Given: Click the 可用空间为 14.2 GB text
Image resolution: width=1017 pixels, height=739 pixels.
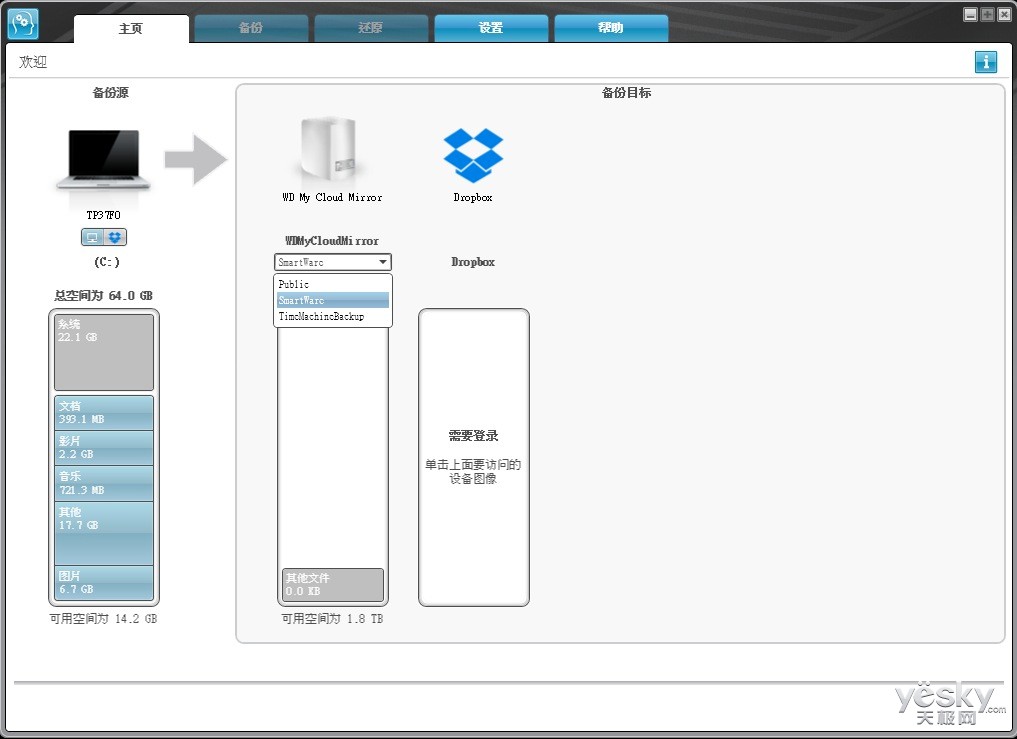Looking at the screenshot, I should pyautogui.click(x=104, y=619).
